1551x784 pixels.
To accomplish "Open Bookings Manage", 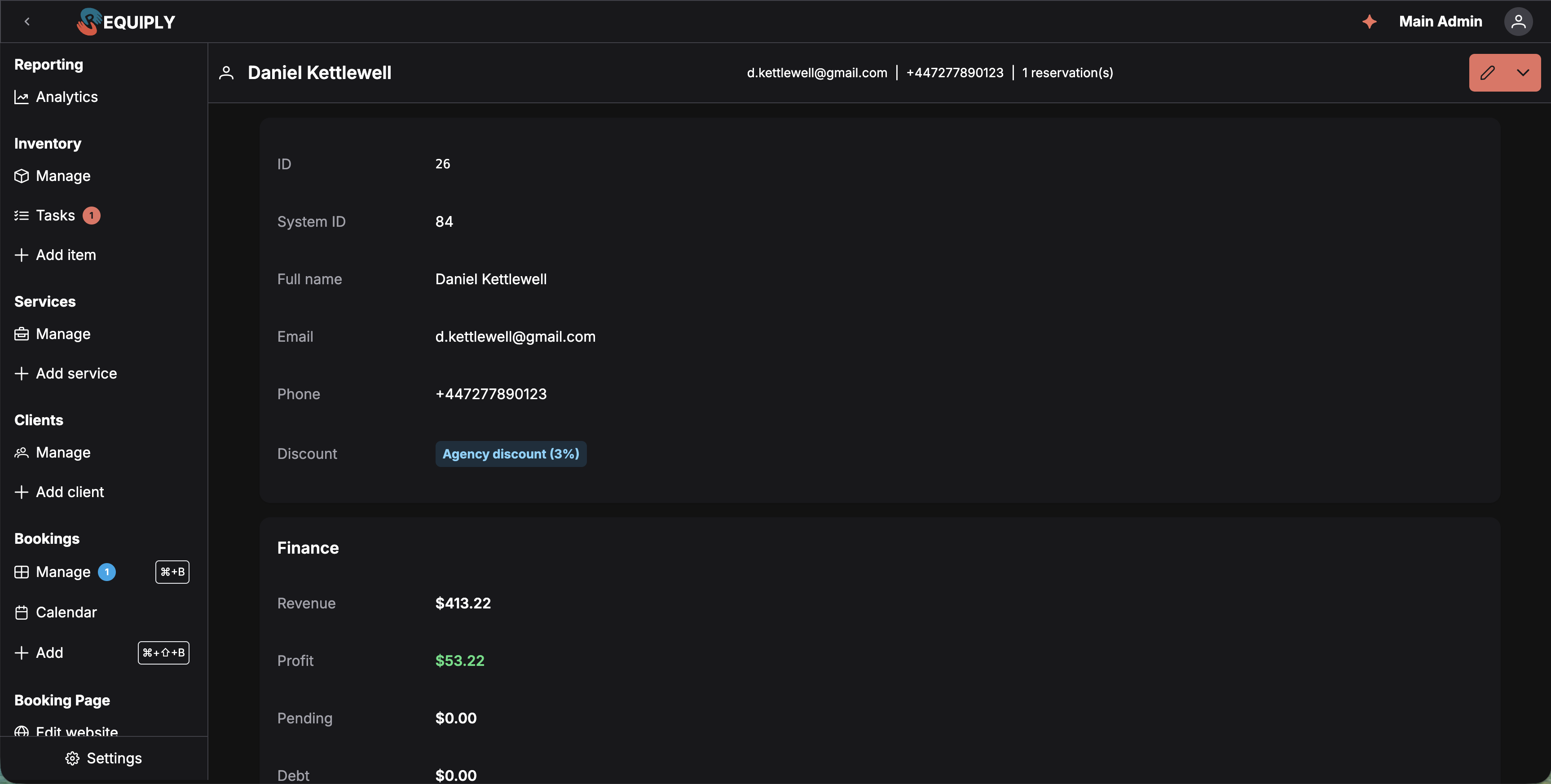I will click(x=63, y=572).
